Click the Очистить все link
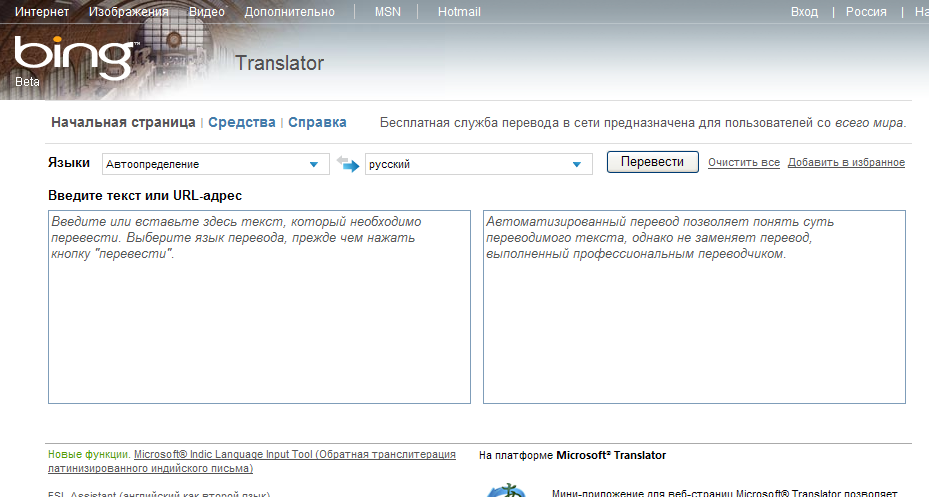 (744, 162)
